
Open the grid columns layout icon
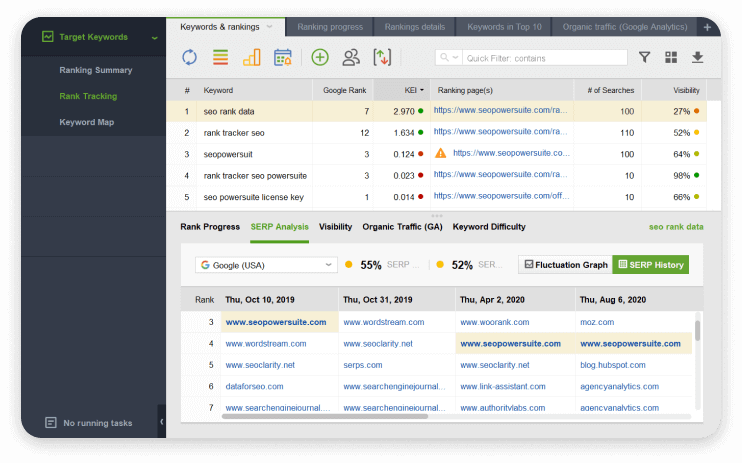(670, 58)
